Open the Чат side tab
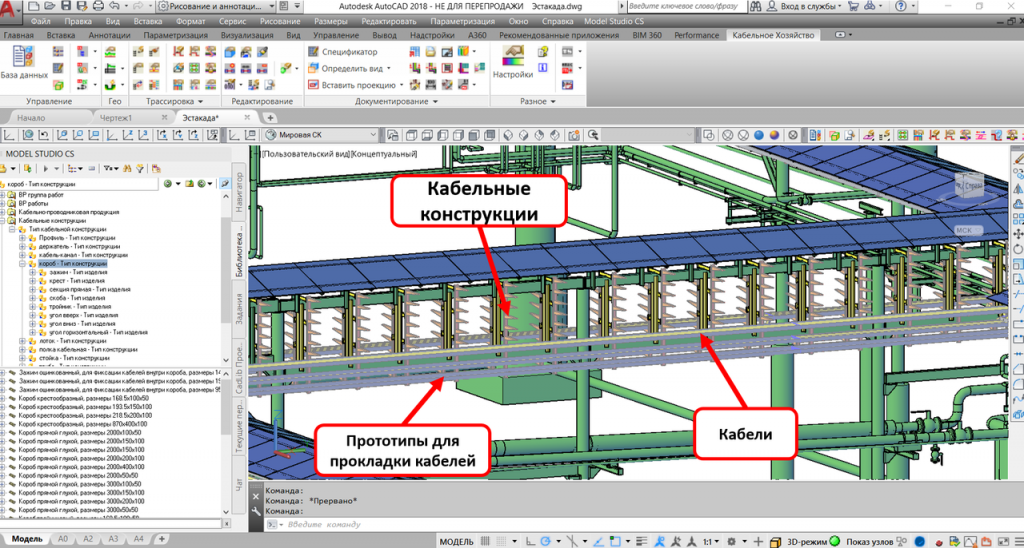 coord(238,484)
